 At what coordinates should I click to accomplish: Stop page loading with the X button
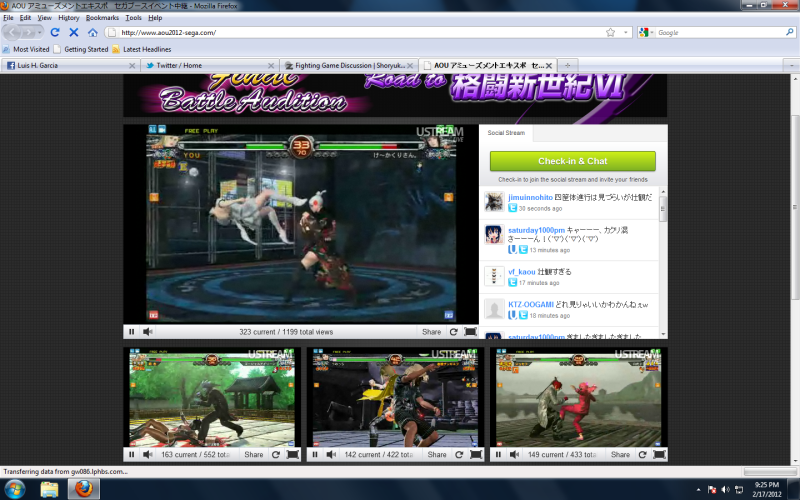coord(74,32)
